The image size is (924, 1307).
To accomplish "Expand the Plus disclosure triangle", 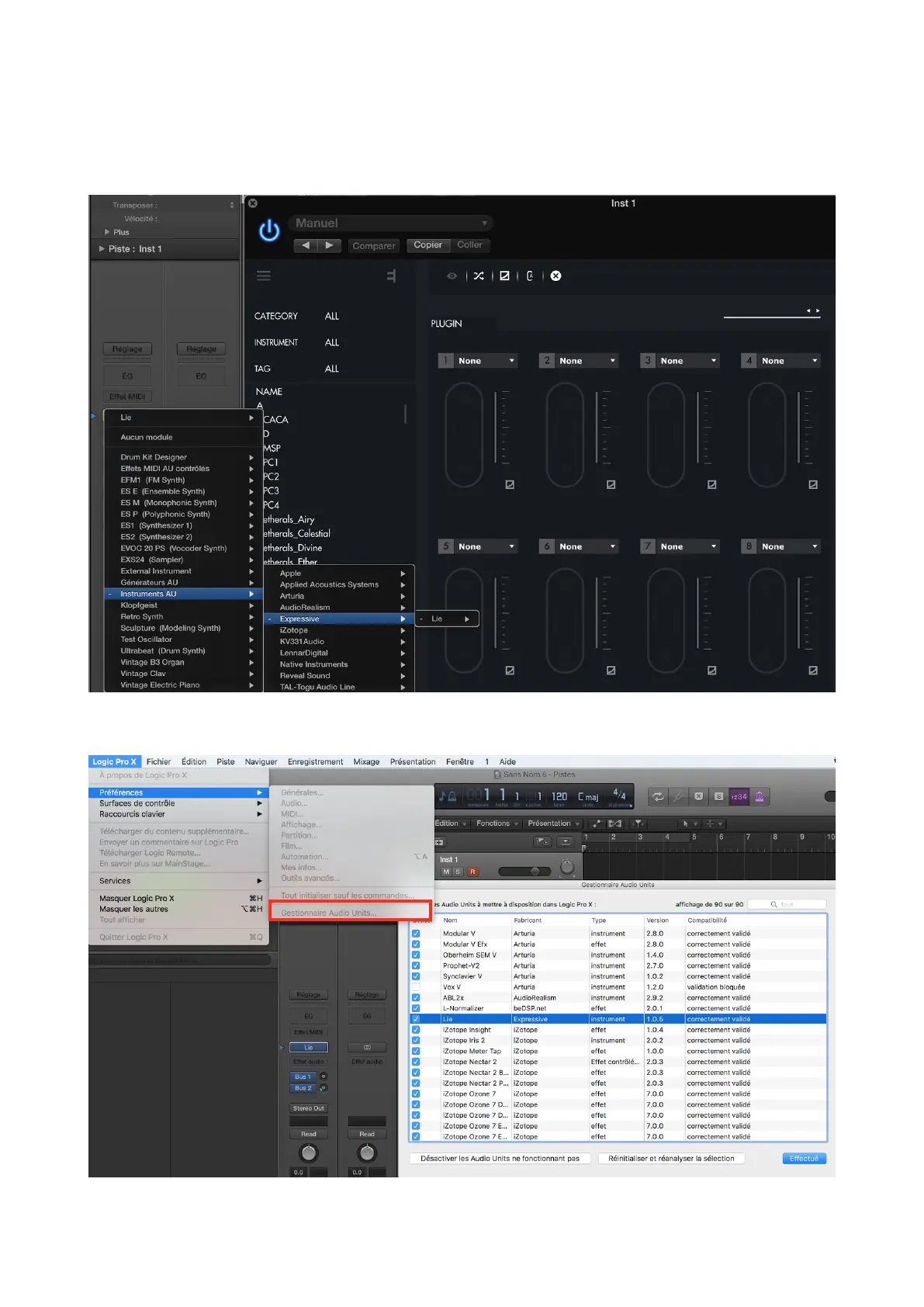I will (107, 232).
